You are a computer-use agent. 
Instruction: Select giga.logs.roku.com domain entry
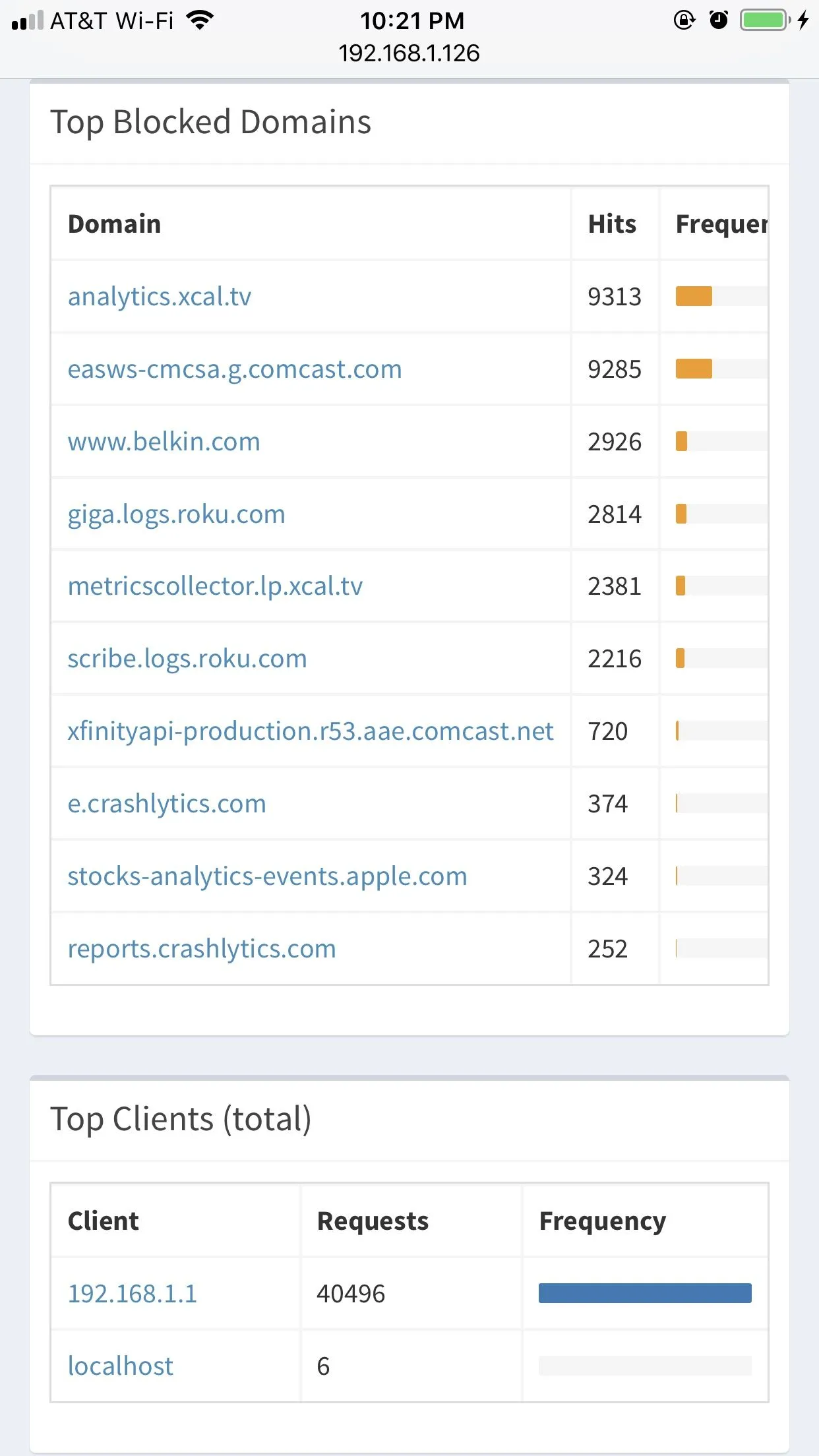tap(176, 514)
